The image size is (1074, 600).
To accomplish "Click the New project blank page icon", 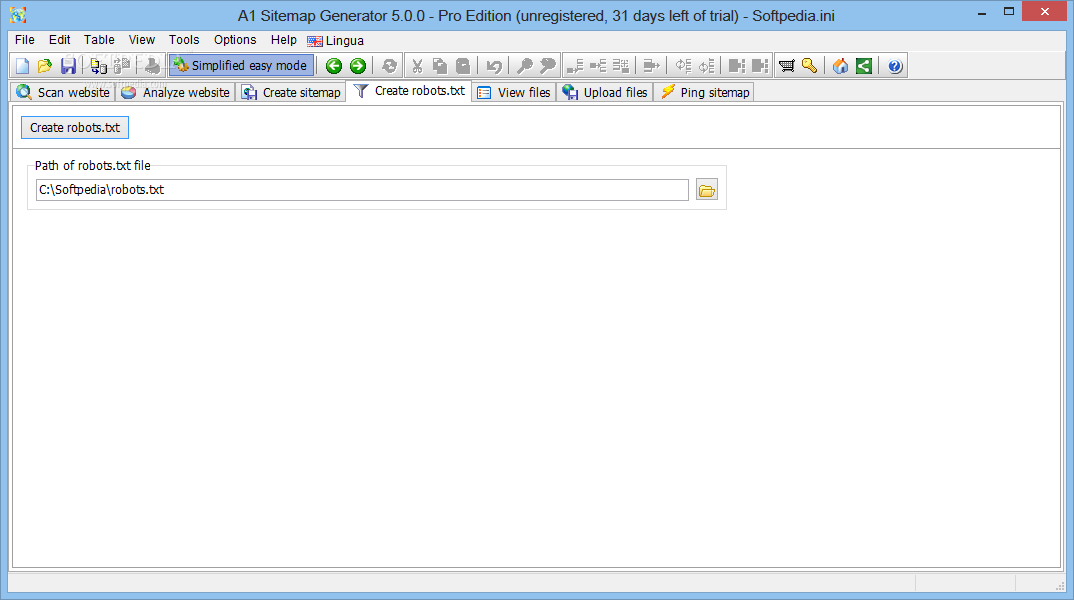I will [23, 66].
